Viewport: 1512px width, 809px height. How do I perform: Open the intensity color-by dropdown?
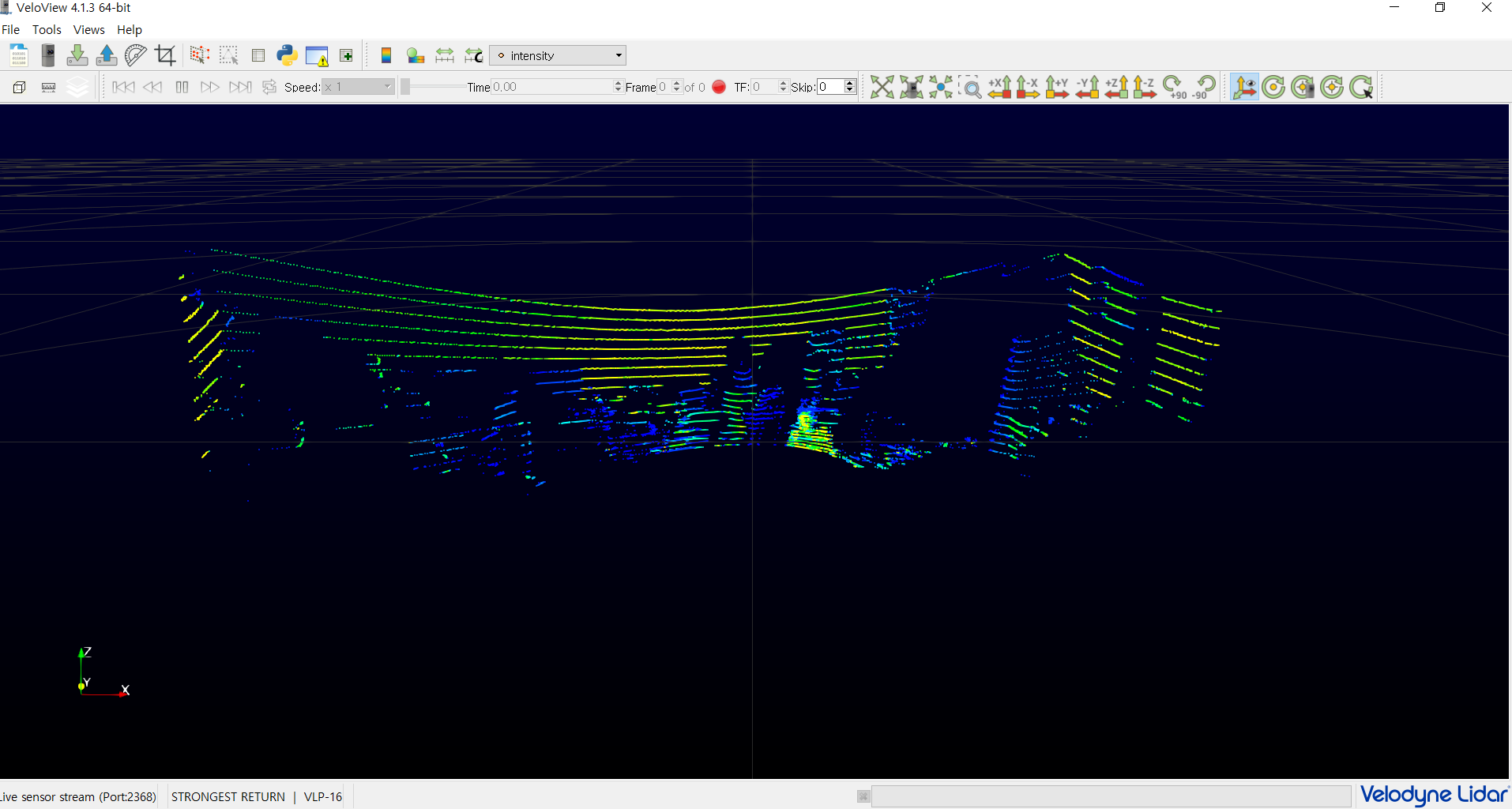(x=558, y=55)
